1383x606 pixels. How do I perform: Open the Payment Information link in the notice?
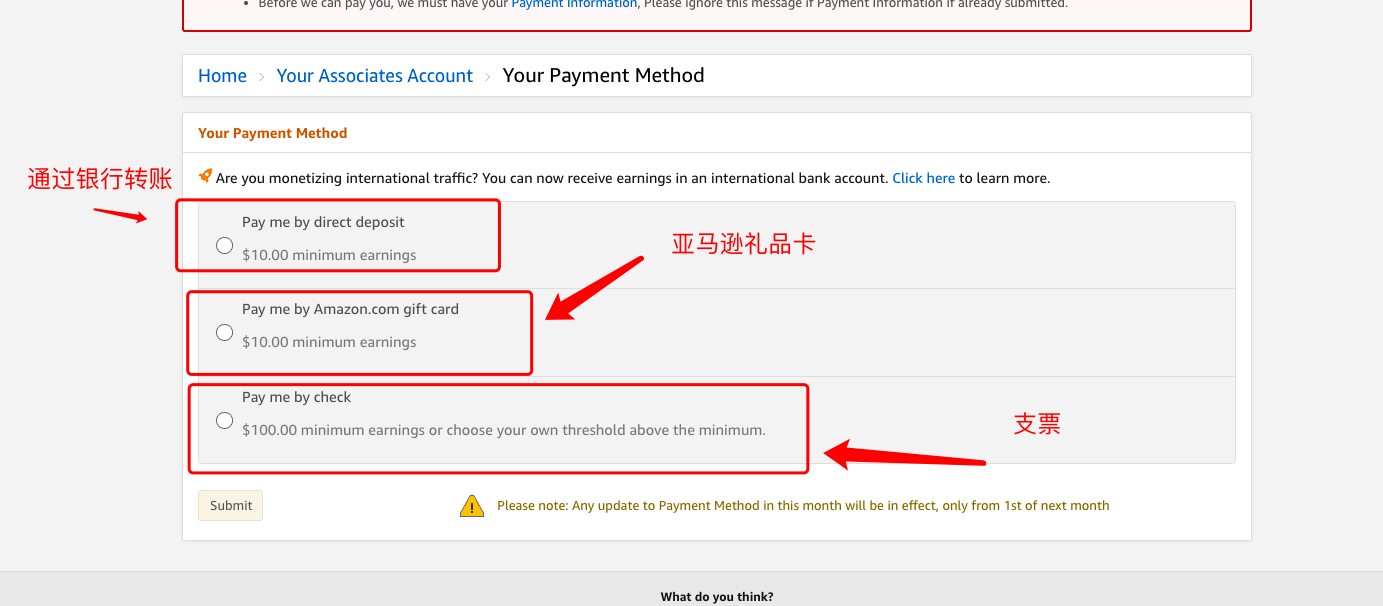[574, 4]
